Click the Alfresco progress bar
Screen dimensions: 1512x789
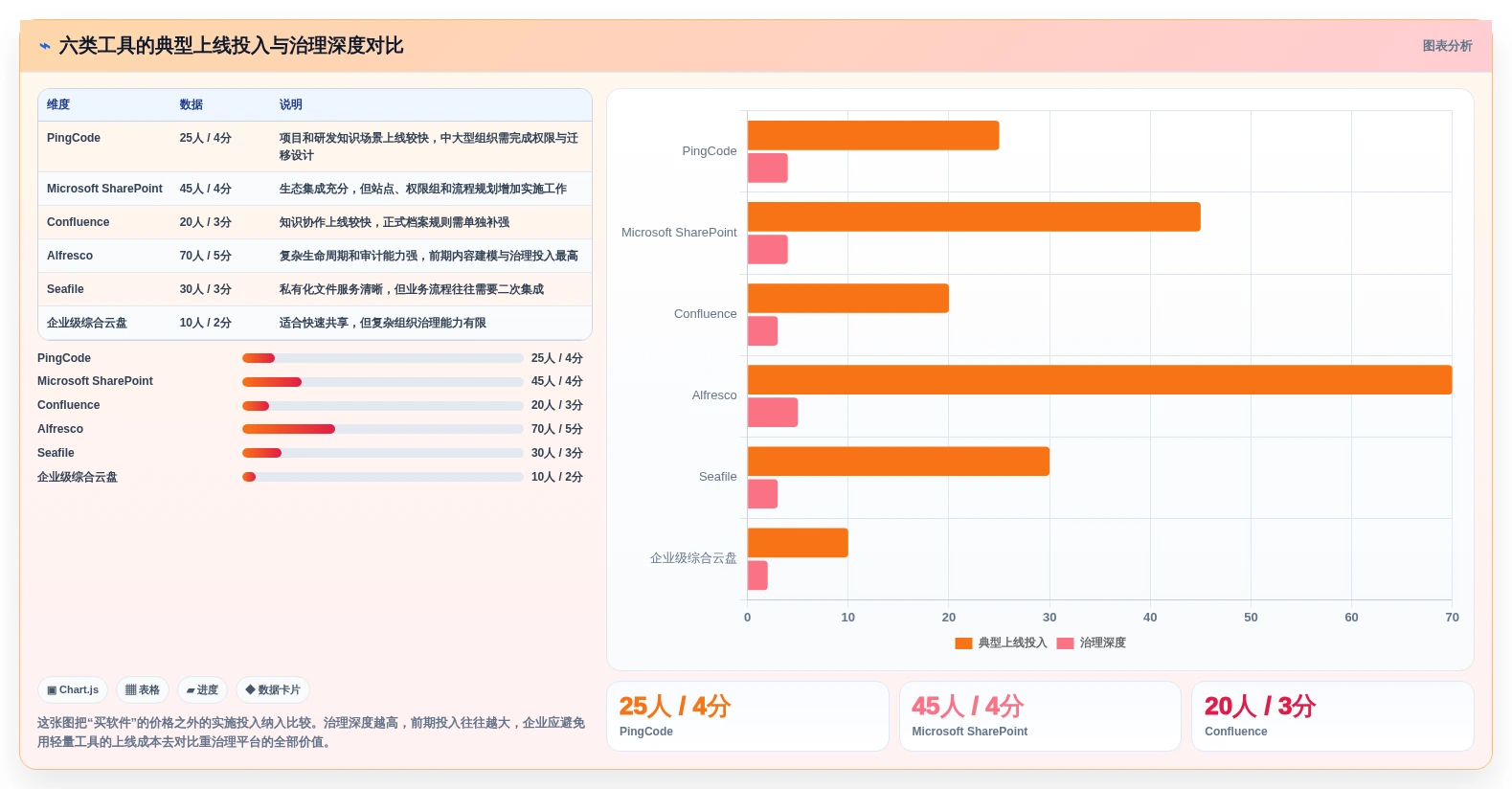(x=382, y=429)
